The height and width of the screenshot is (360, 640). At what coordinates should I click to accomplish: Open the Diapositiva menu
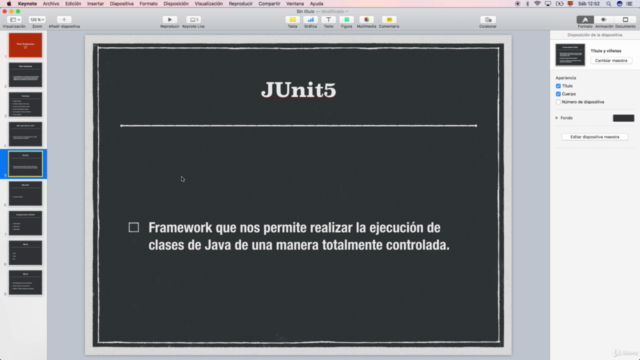click(122, 4)
